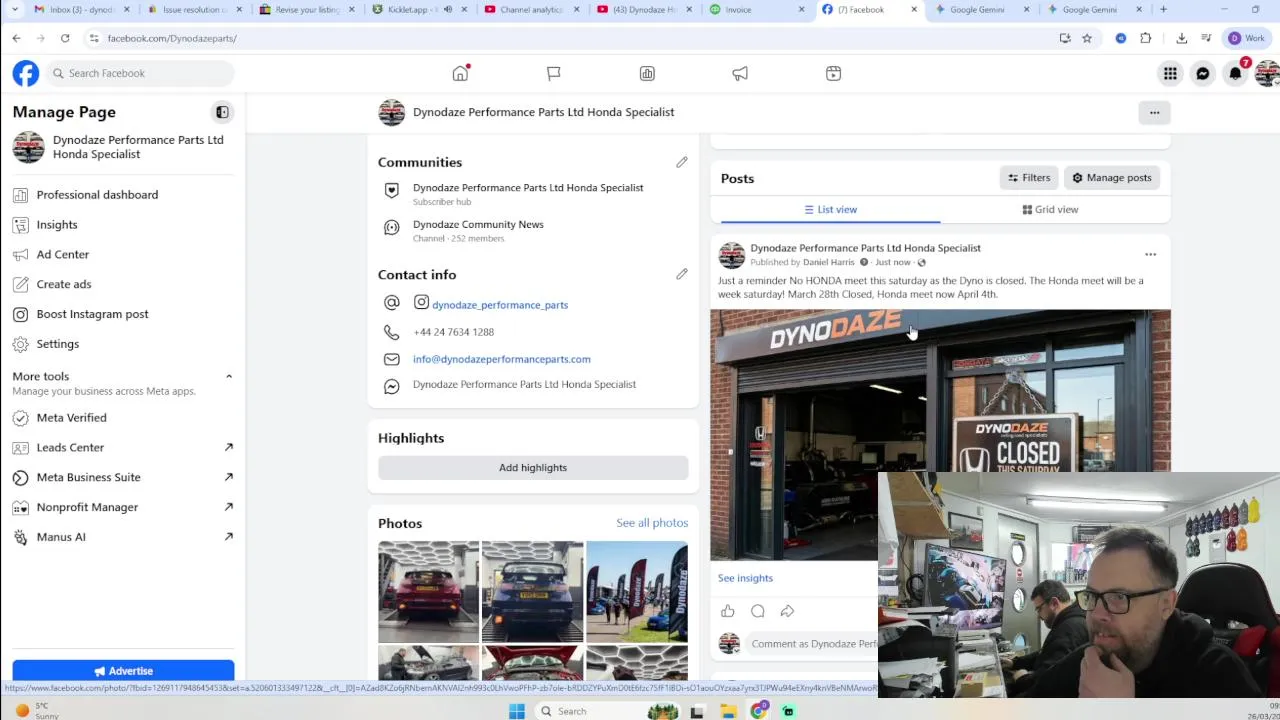Viewport: 1280px width, 720px height.
Task: Go back with browser back arrow
Action: [x=16, y=38]
